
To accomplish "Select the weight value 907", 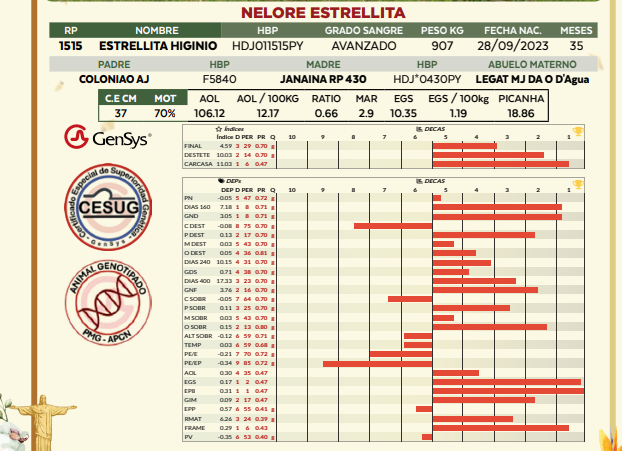I will (x=442, y=46).
